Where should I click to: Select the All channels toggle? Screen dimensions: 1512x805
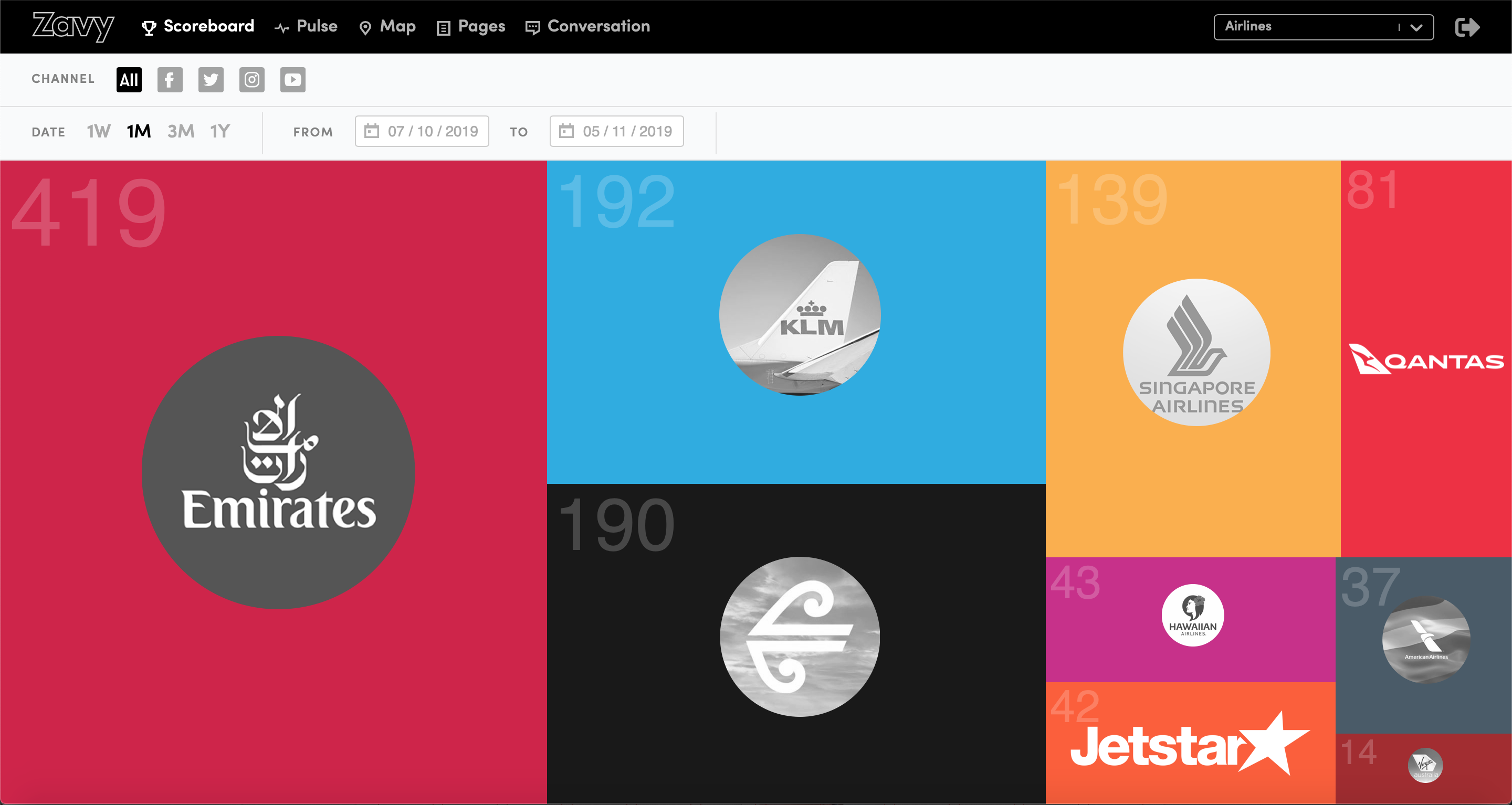tap(129, 79)
